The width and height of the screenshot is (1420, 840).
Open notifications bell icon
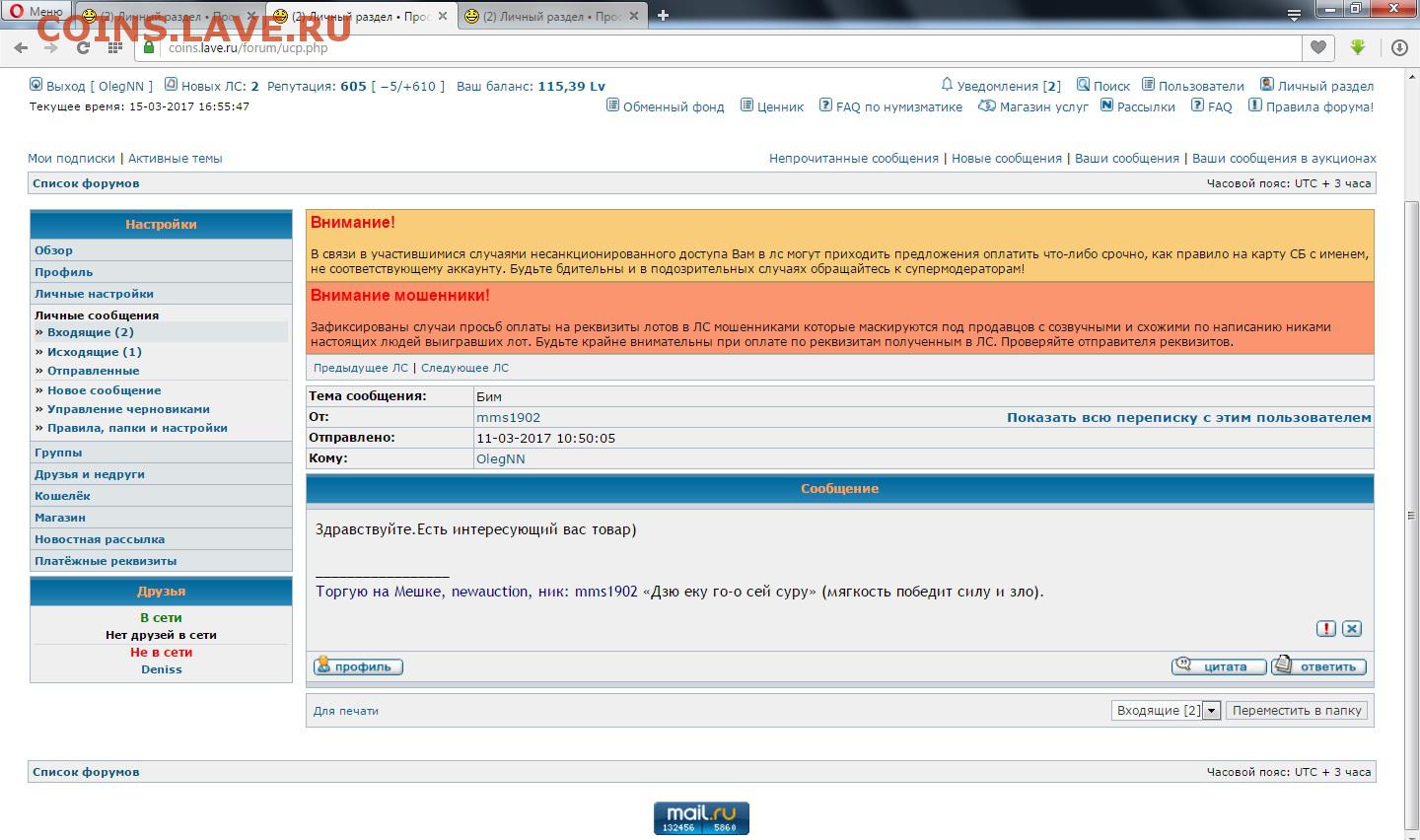pos(947,85)
